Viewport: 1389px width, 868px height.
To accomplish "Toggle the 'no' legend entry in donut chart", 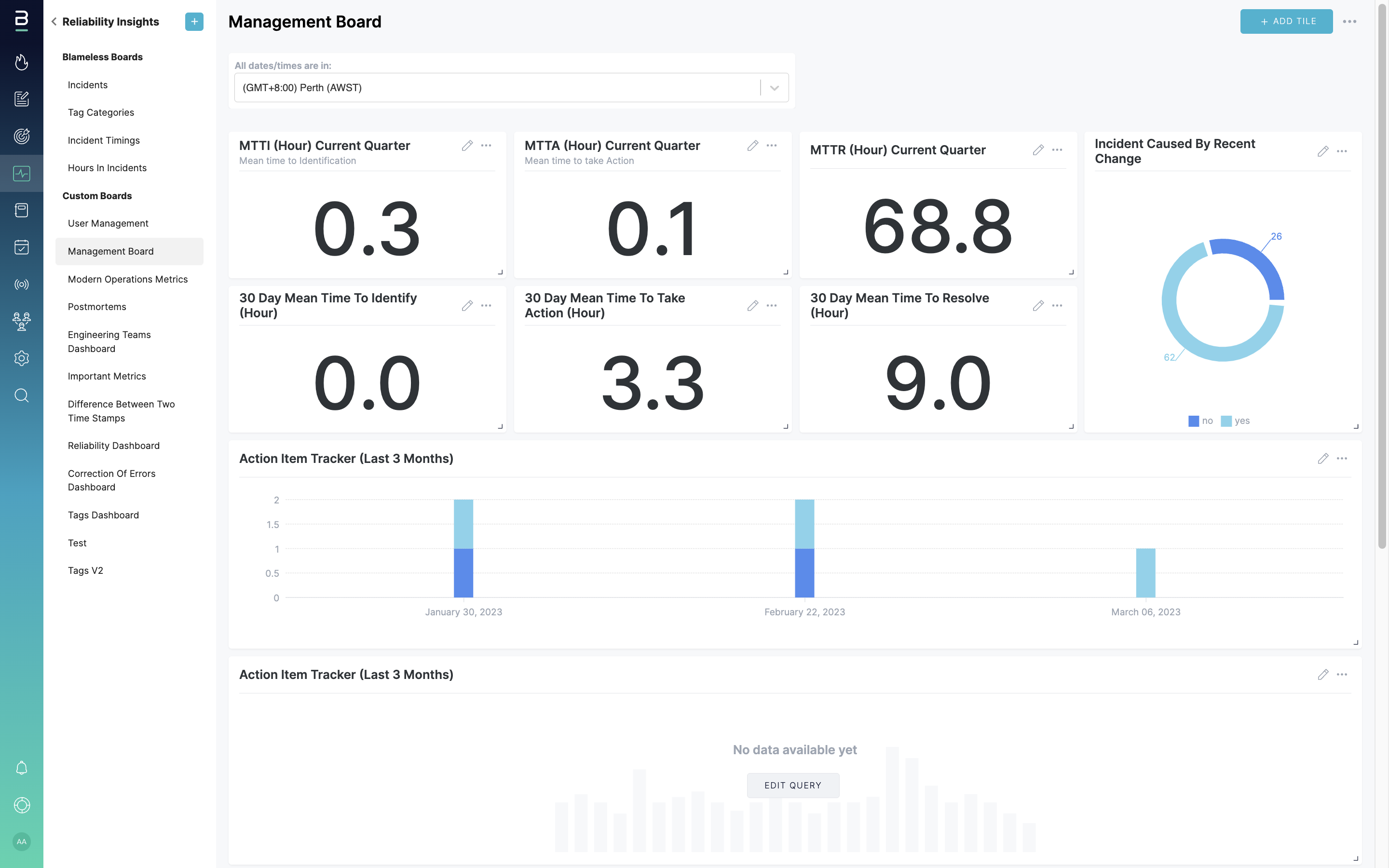I will click(x=1200, y=421).
